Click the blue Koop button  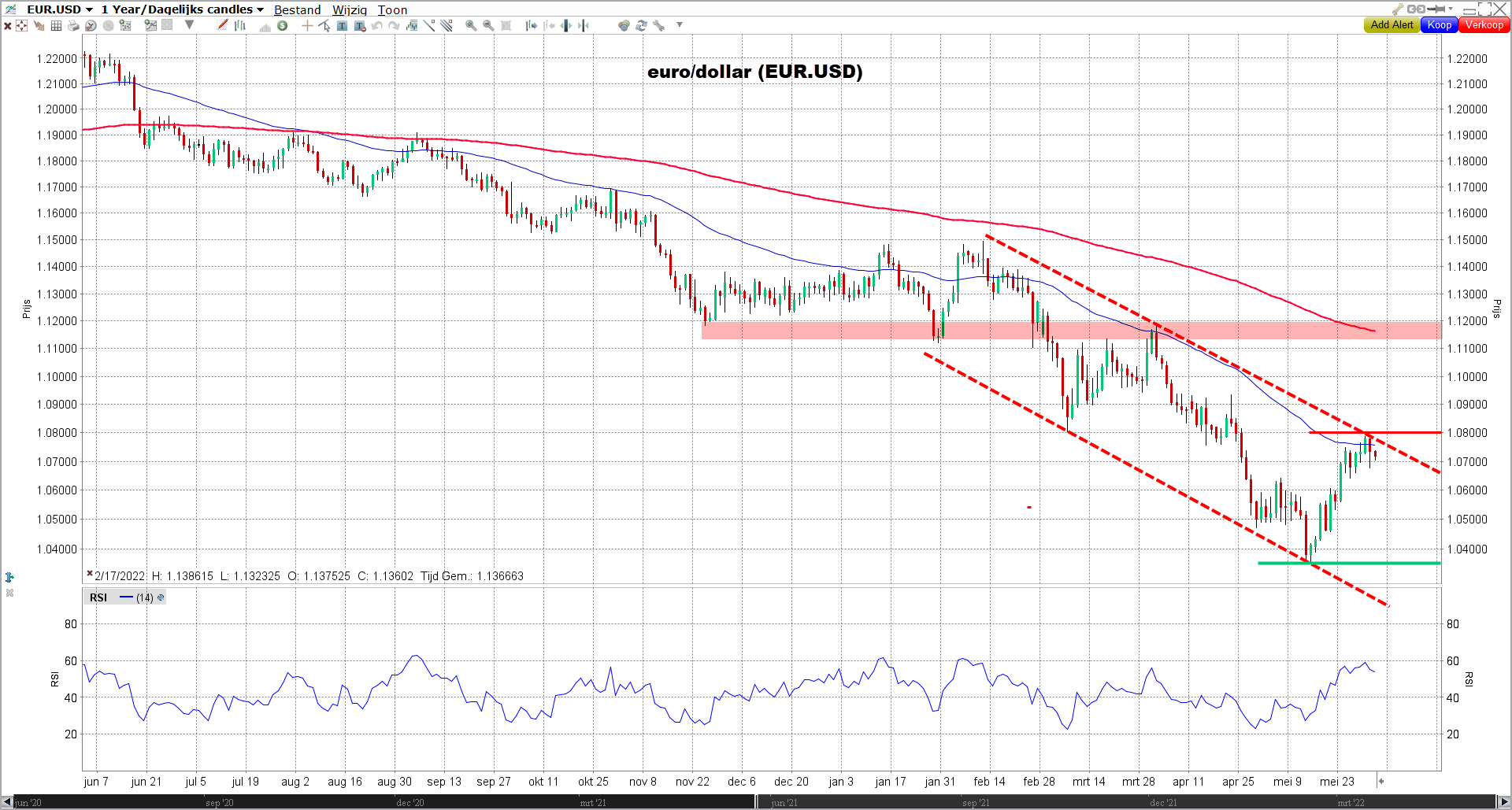[1439, 25]
